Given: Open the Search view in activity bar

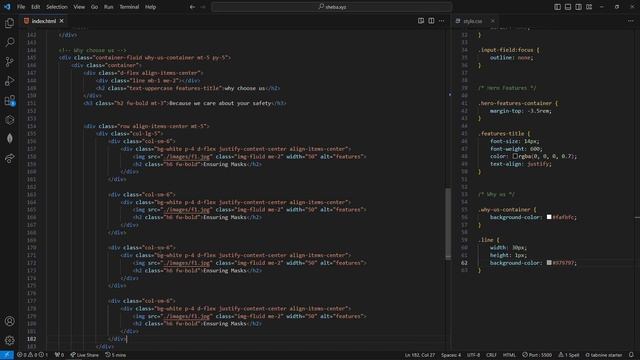Looking at the screenshot, I should [x=9, y=42].
